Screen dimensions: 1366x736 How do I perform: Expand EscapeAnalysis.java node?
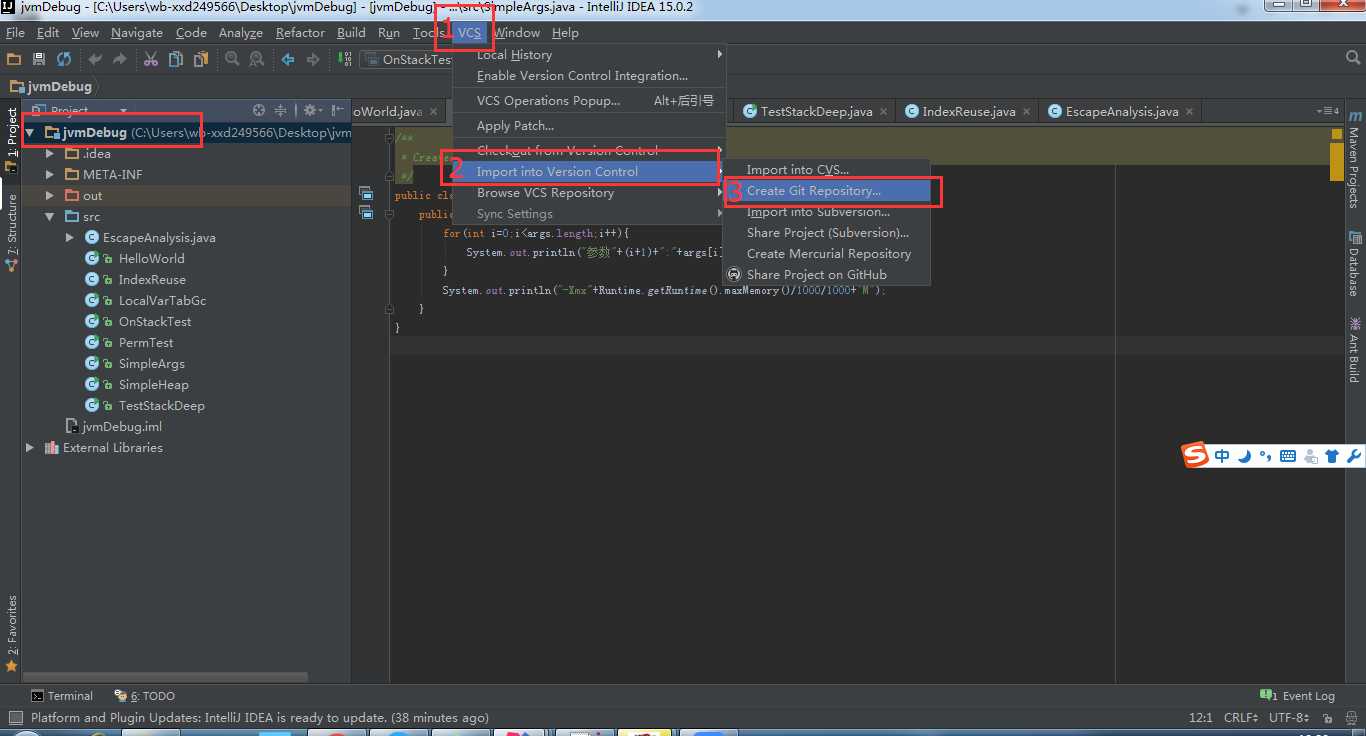pos(70,238)
